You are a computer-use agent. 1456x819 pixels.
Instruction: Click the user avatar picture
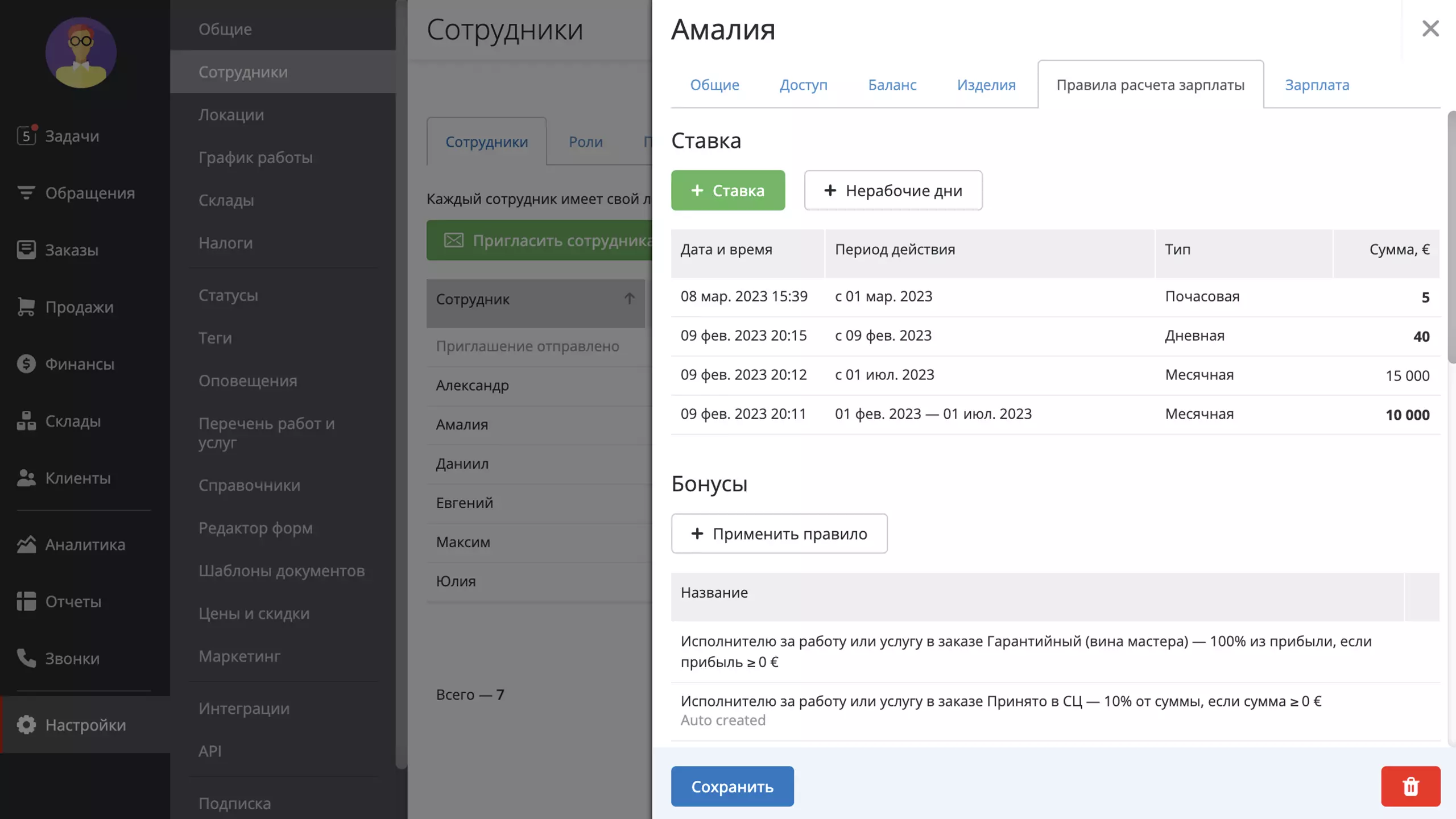pyautogui.click(x=81, y=52)
